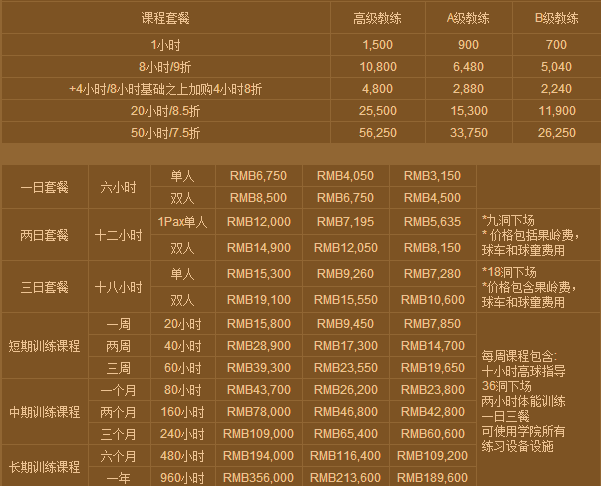Select the 高级教练 column header
601x486 pixels.
click(x=377, y=18)
